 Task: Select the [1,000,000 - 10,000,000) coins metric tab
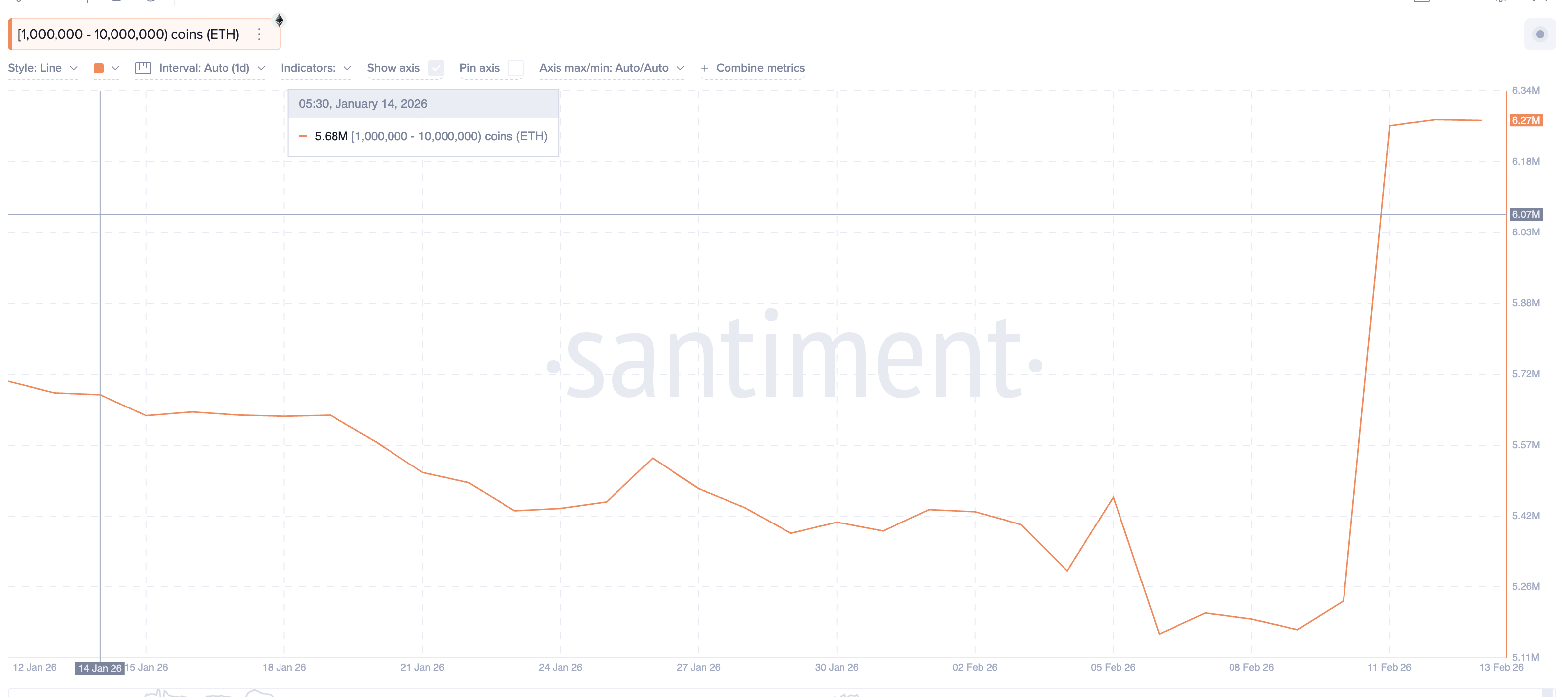click(x=128, y=35)
